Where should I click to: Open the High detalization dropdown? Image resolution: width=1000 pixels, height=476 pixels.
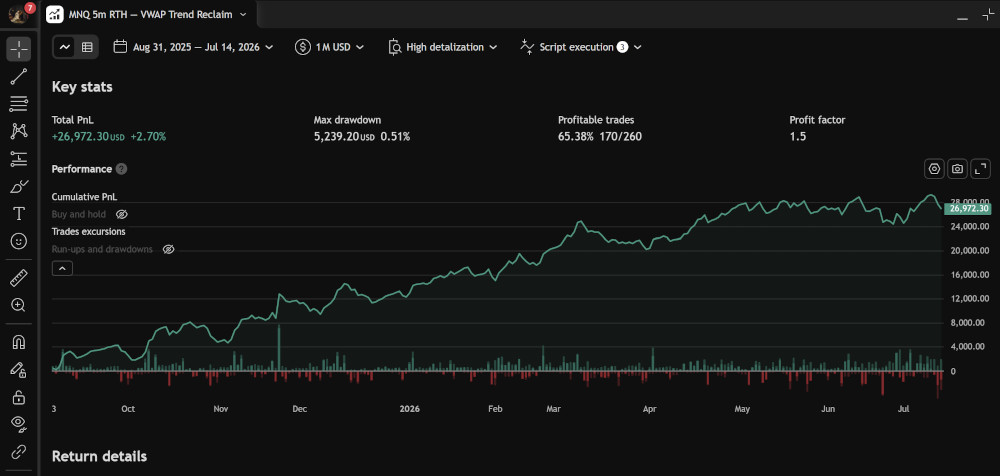[x=443, y=47]
